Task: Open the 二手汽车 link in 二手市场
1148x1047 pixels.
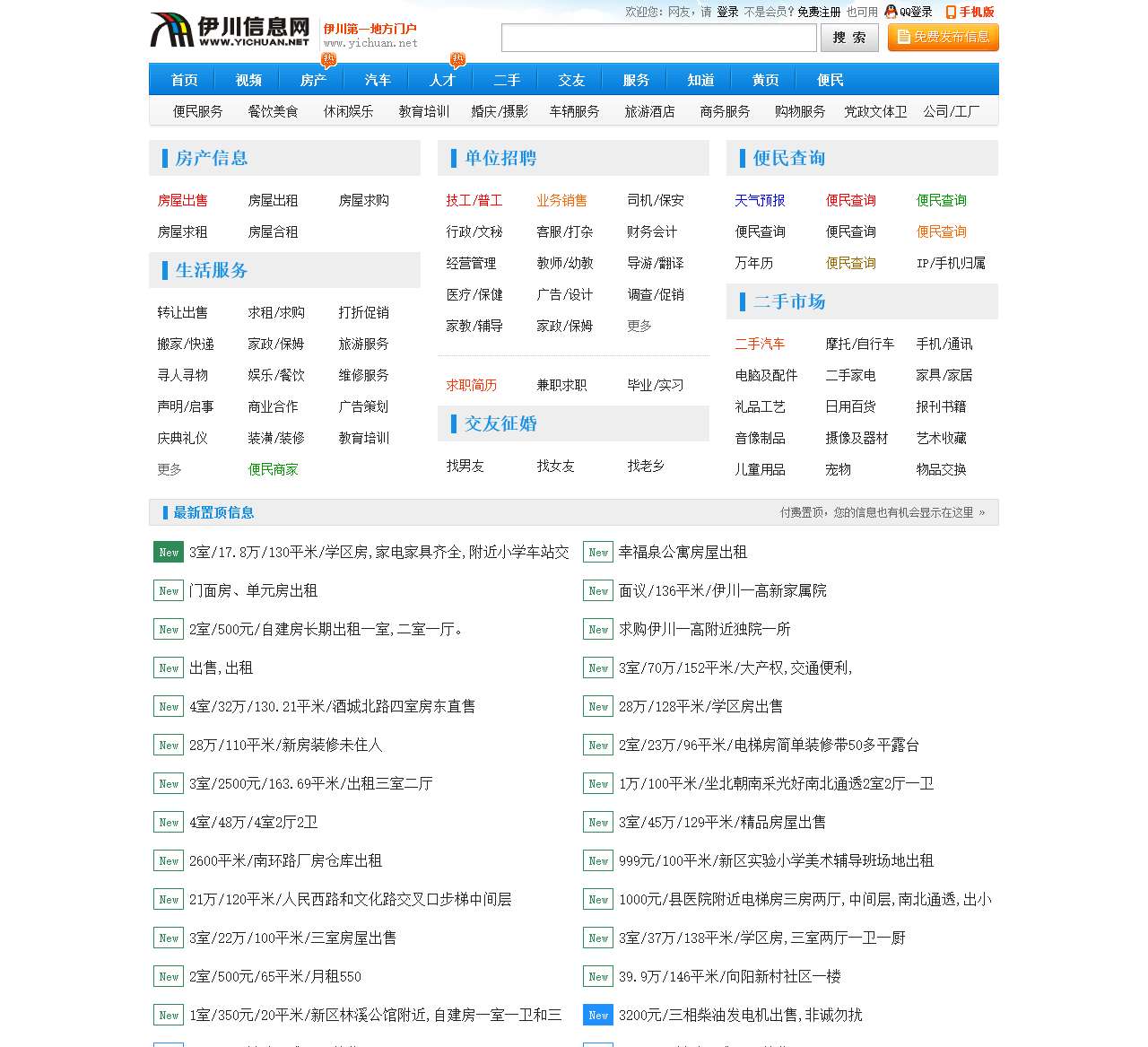Action: click(x=760, y=344)
